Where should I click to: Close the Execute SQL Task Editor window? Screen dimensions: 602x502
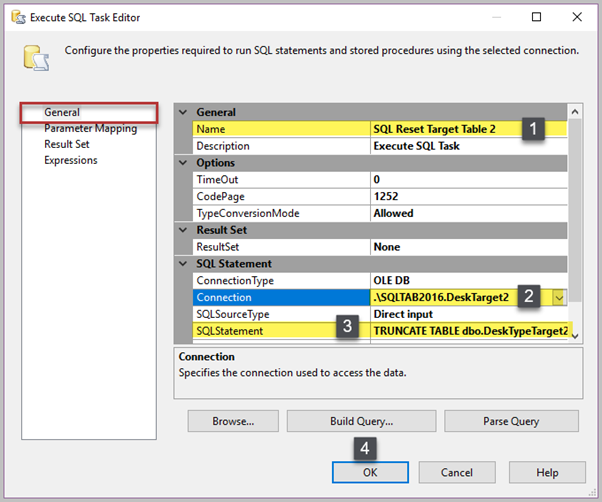[x=577, y=17]
